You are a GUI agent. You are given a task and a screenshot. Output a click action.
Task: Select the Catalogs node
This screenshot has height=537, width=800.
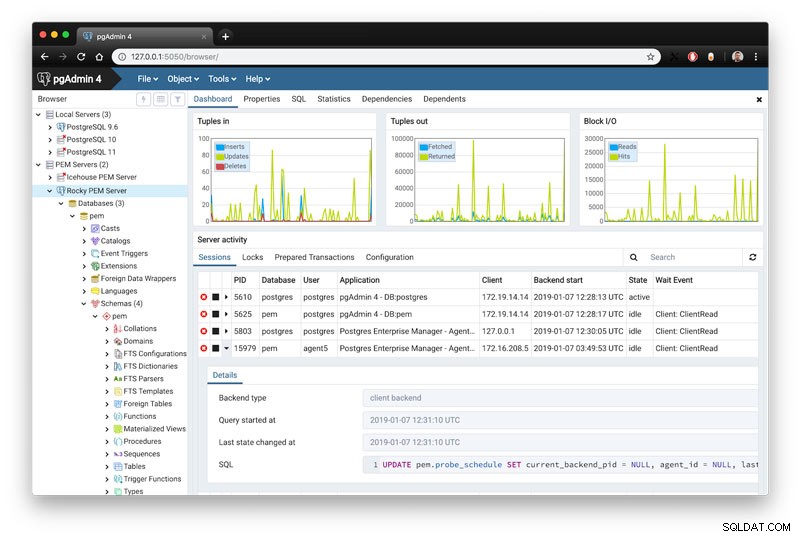coord(115,241)
